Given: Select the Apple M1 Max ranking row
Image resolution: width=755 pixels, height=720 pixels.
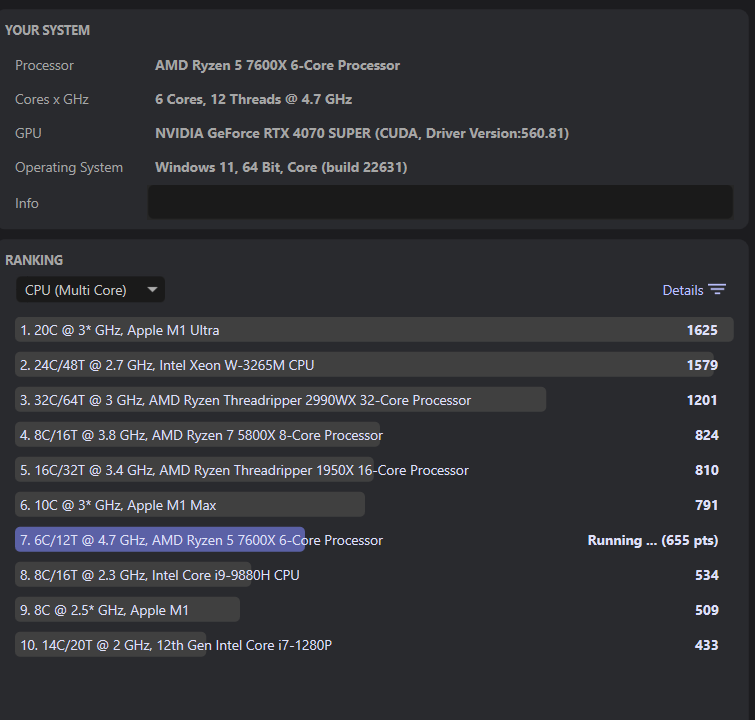Looking at the screenshot, I should pyautogui.click(x=374, y=505).
